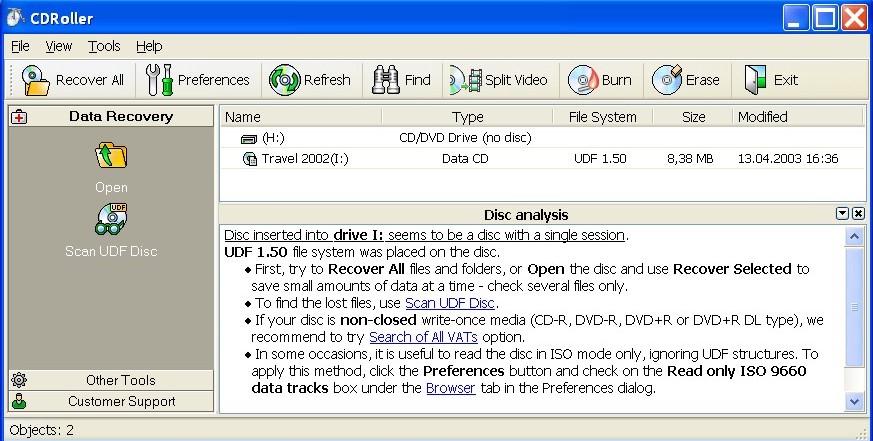Click the Refresh toolbar button

[310, 80]
